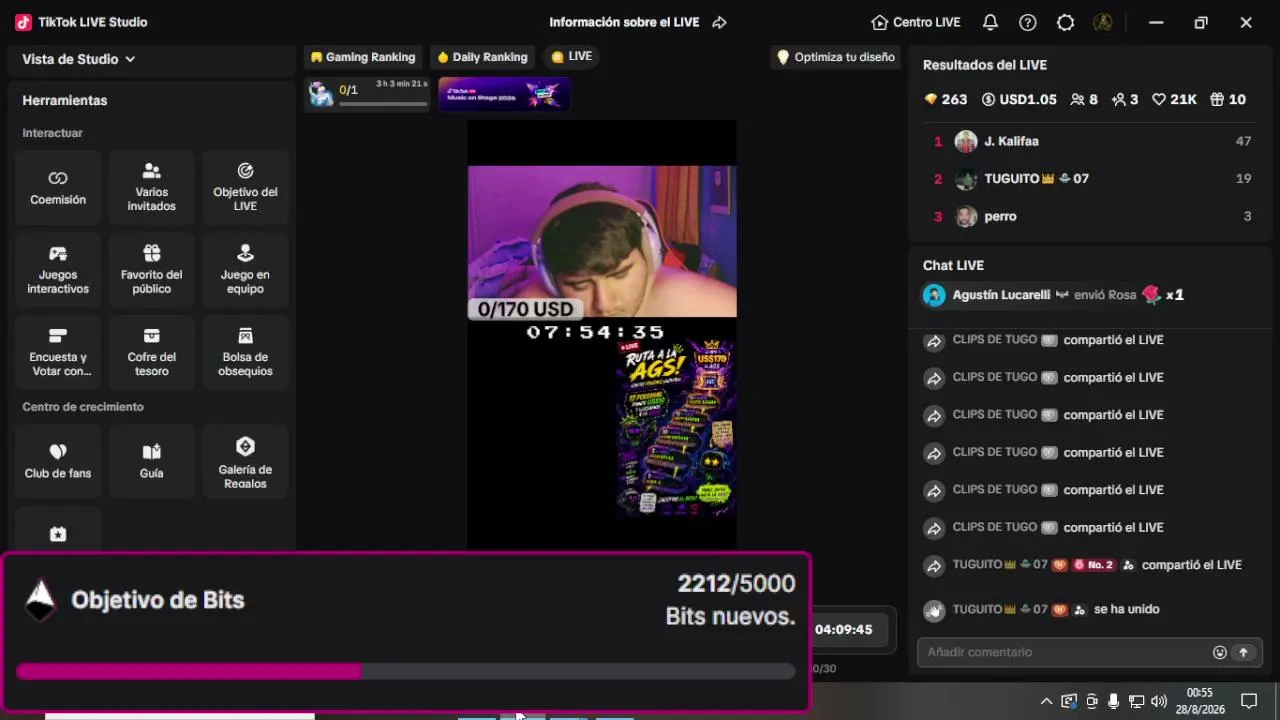Click the Herramientas panel heading
This screenshot has width=1280, height=720.
point(65,100)
